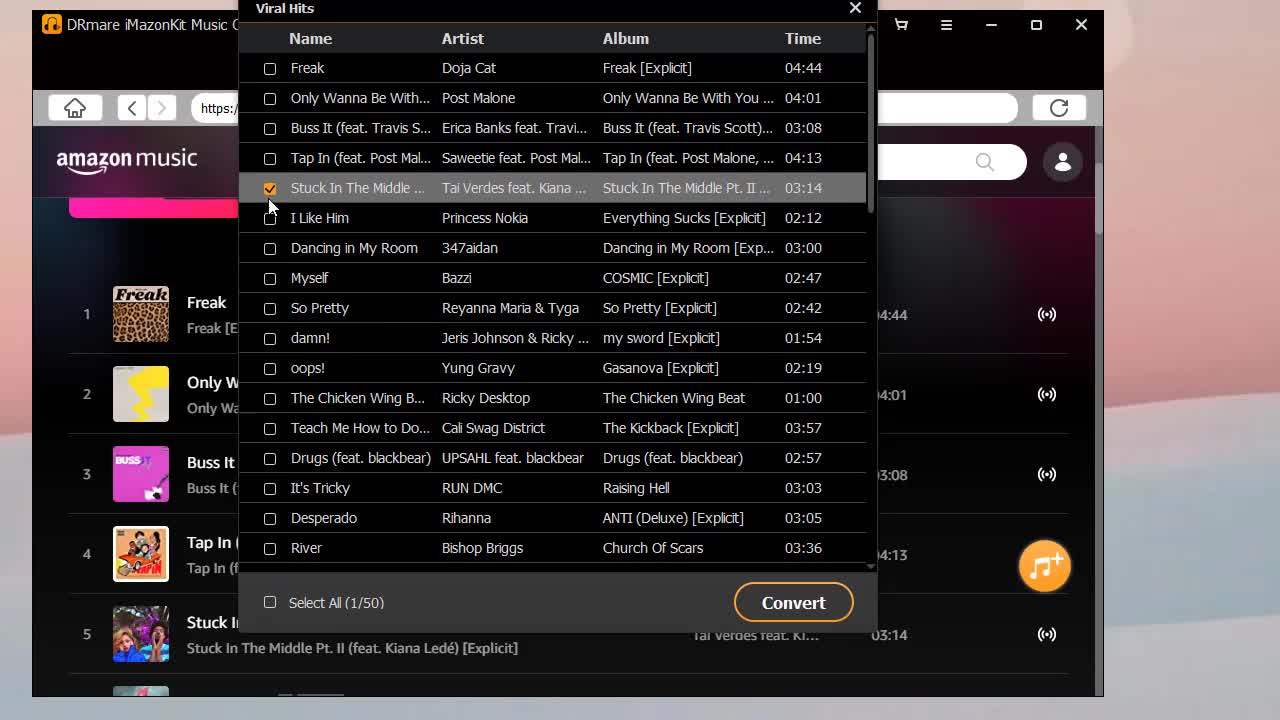Open the hamburger menu in title bar

(x=946, y=25)
